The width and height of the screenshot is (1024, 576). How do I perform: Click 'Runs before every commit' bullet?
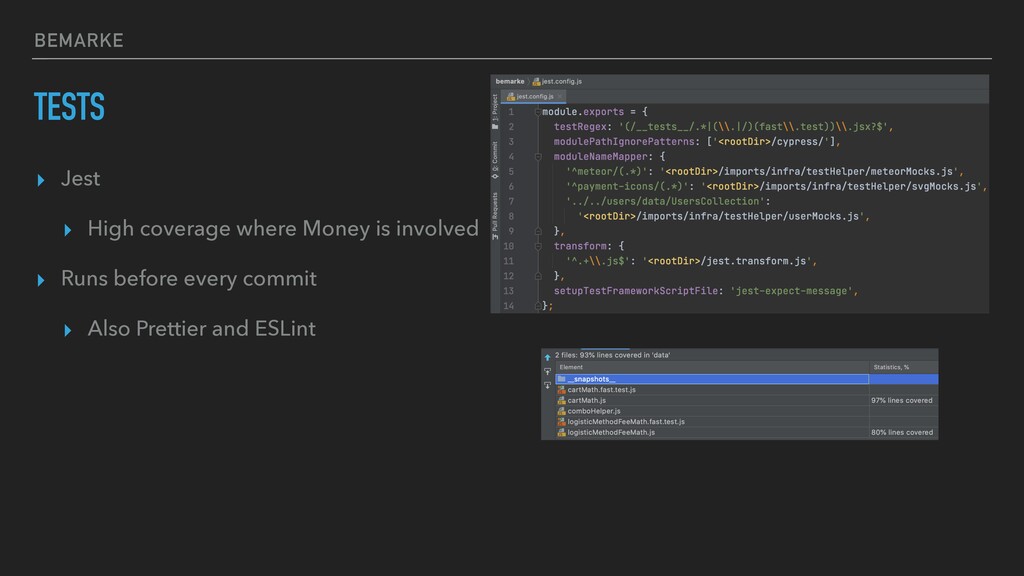(x=189, y=279)
